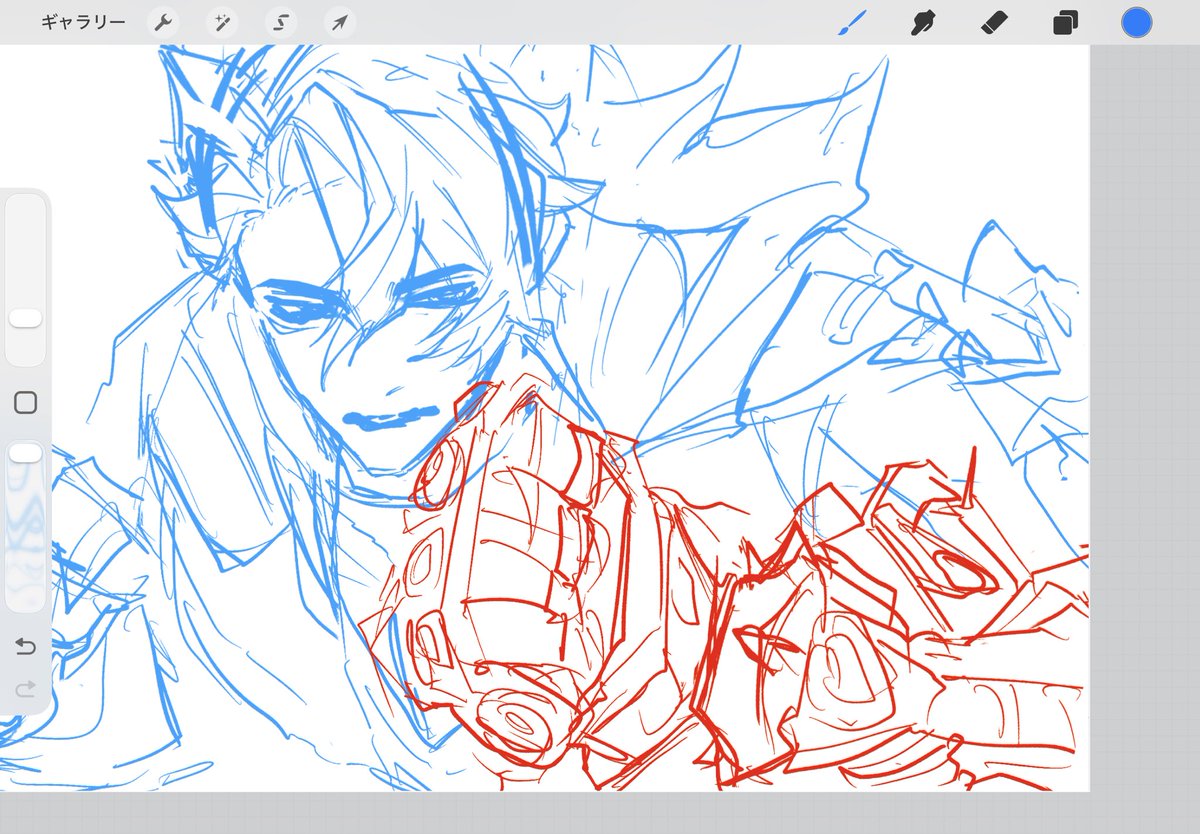Select the Brush tool
The width and height of the screenshot is (1200, 834).
[x=852, y=22]
